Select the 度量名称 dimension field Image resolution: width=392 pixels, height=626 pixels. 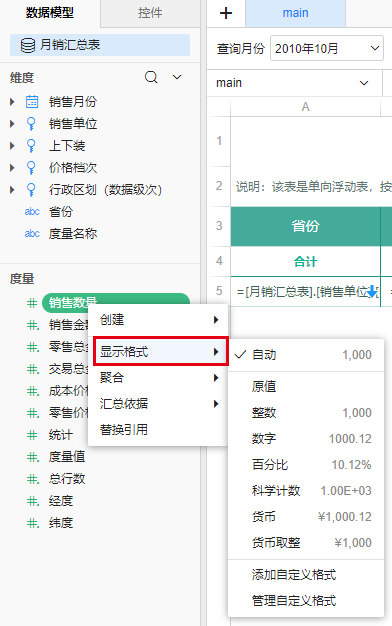[73, 234]
